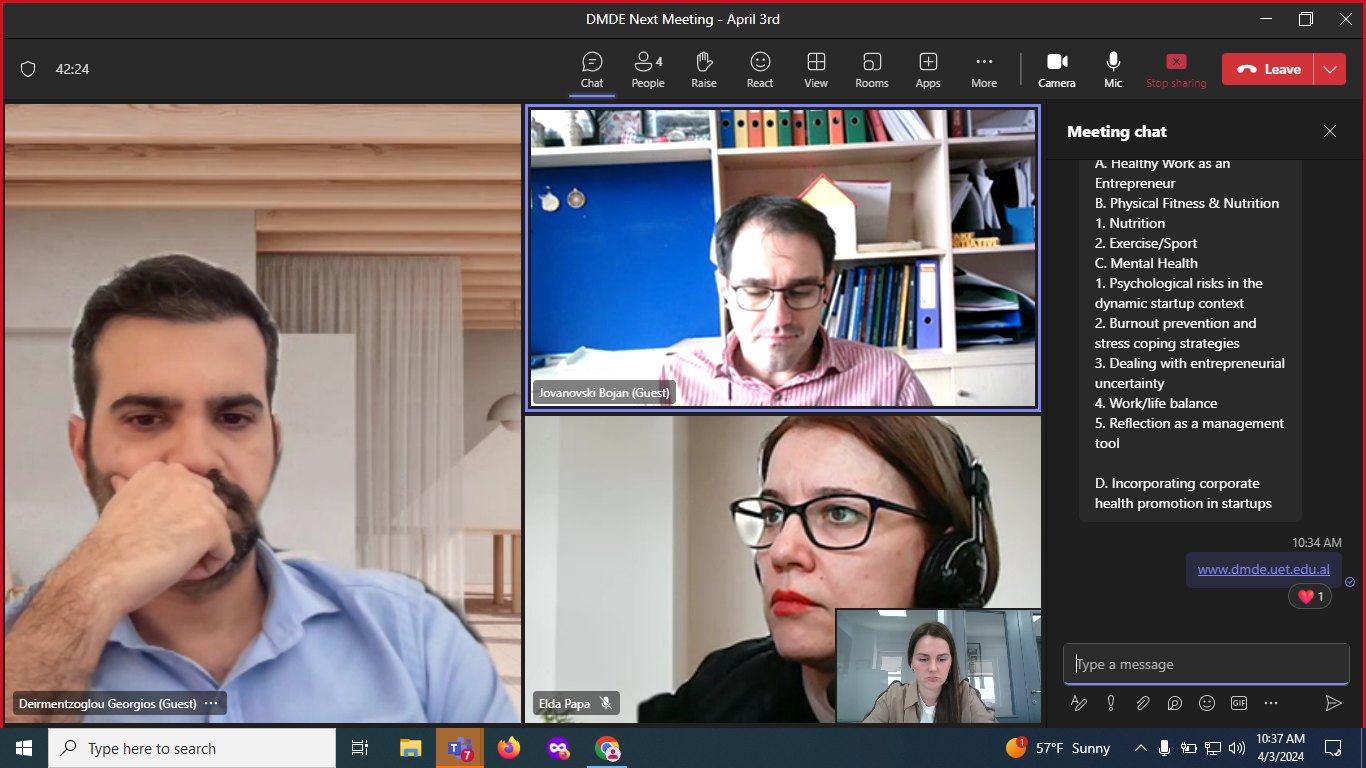The height and width of the screenshot is (768, 1366).
Task: Open the React emoji options
Action: coord(760,69)
